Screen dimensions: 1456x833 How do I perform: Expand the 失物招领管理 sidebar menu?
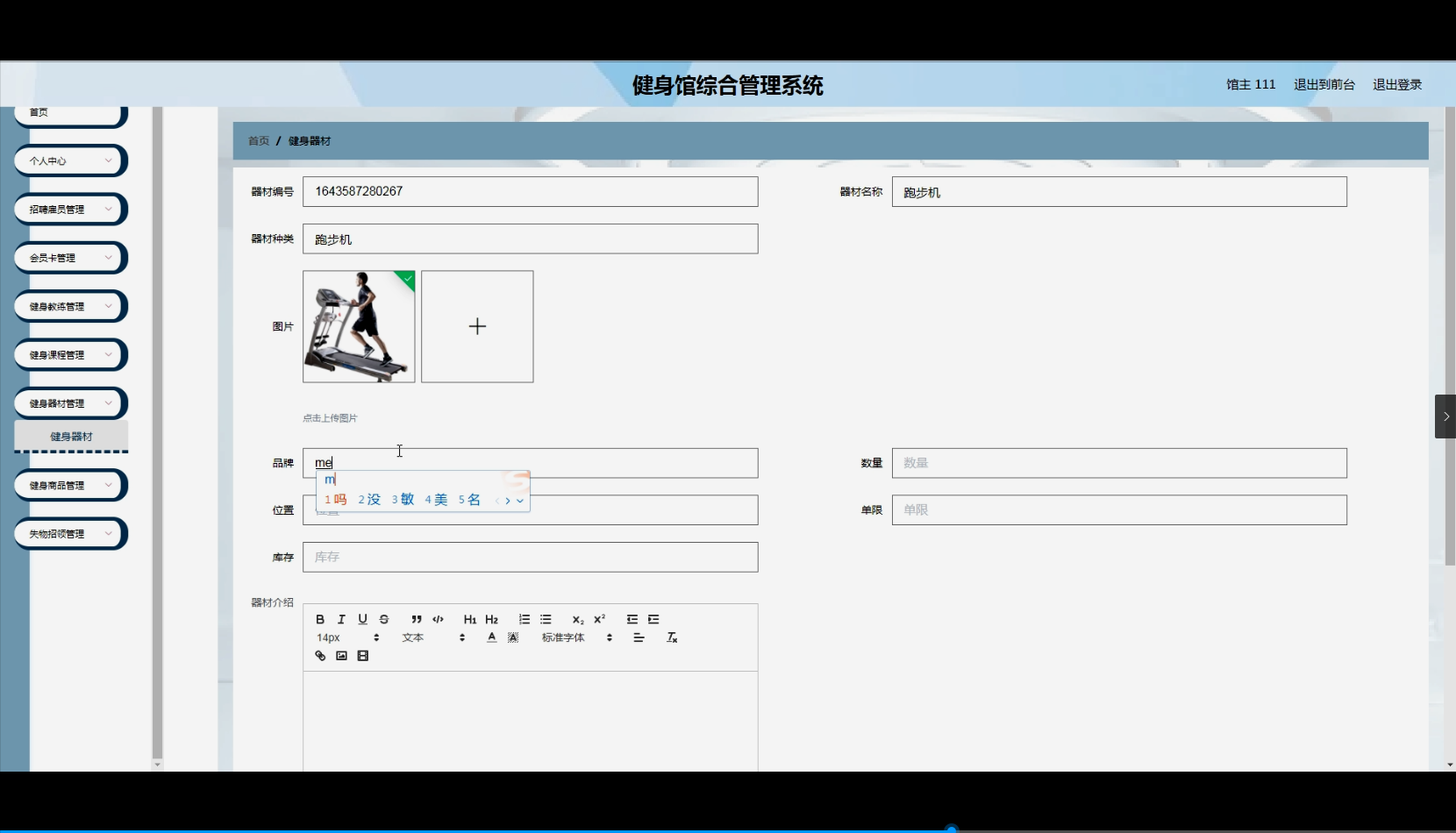71,534
